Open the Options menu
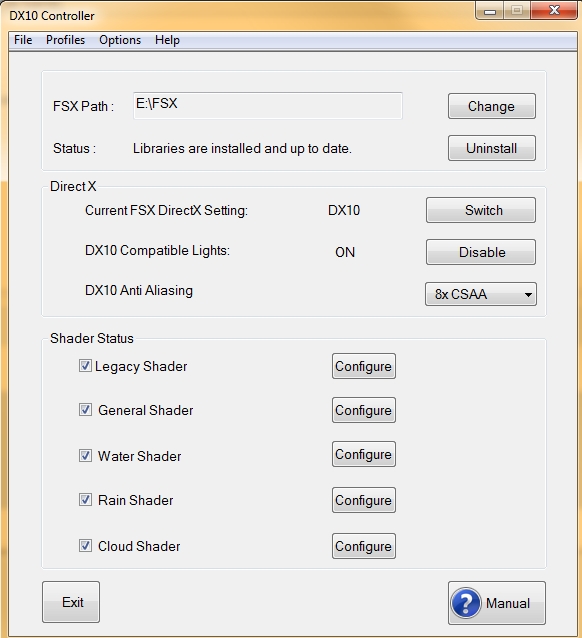This screenshot has width=582, height=638. tap(120, 40)
